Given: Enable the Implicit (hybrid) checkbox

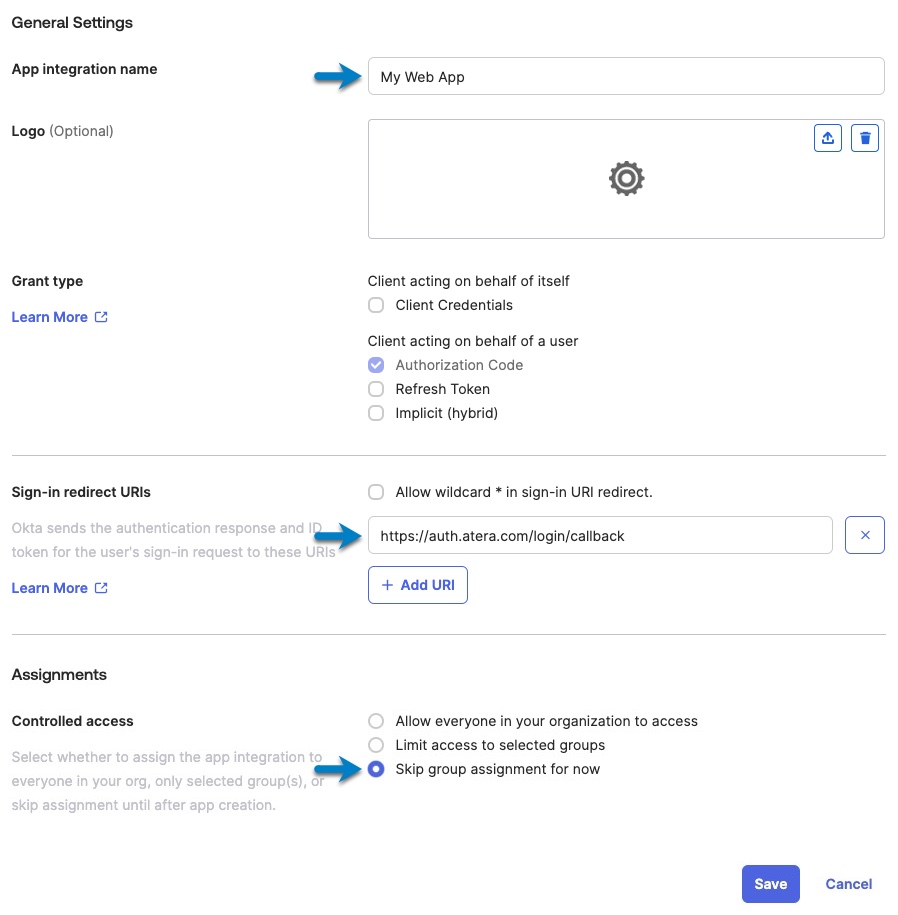Looking at the screenshot, I should [376, 413].
